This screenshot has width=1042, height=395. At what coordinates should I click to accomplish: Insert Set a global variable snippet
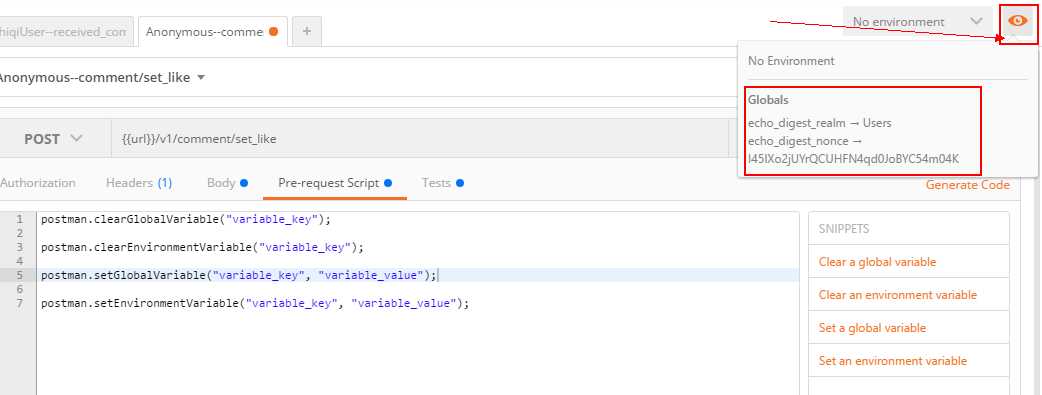tap(872, 328)
